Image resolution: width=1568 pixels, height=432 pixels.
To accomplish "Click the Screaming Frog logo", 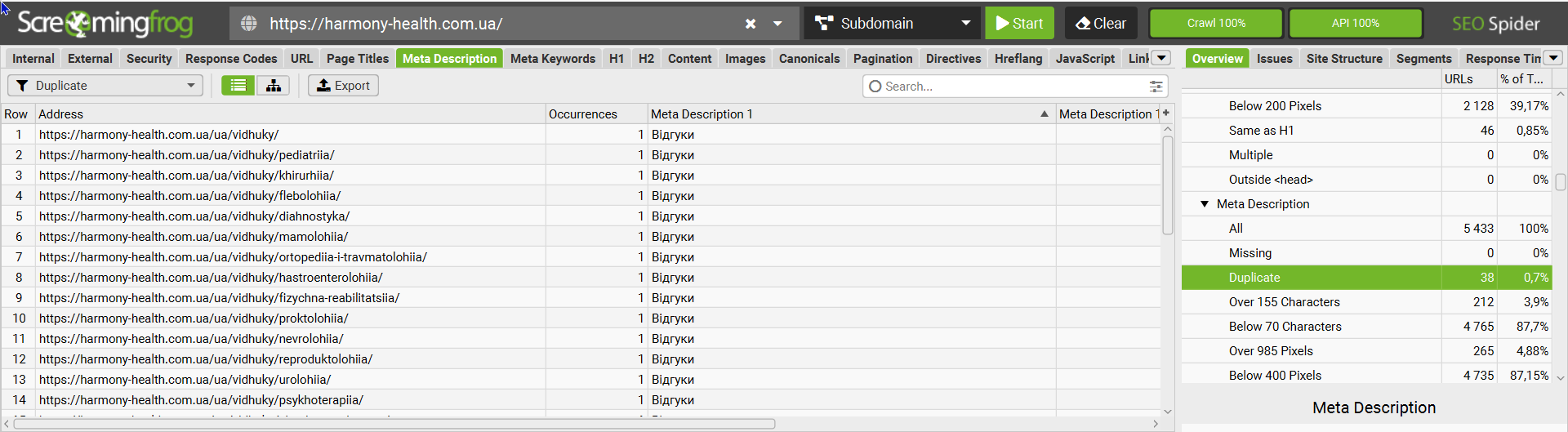I will (x=105, y=24).
